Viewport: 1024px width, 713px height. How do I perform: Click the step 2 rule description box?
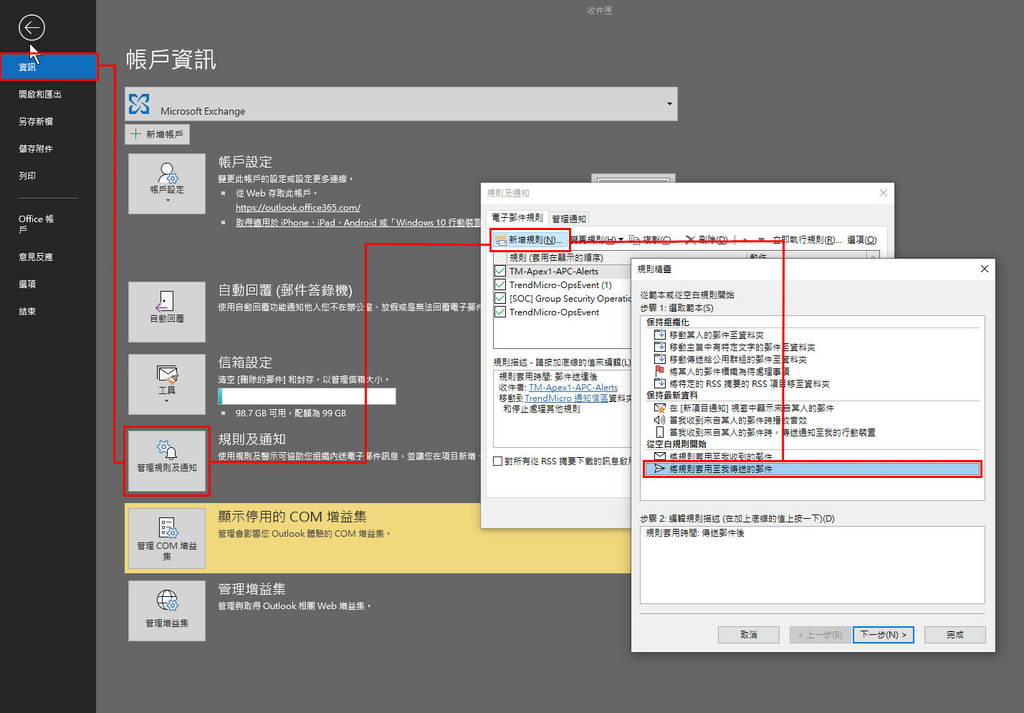pyautogui.click(x=812, y=565)
